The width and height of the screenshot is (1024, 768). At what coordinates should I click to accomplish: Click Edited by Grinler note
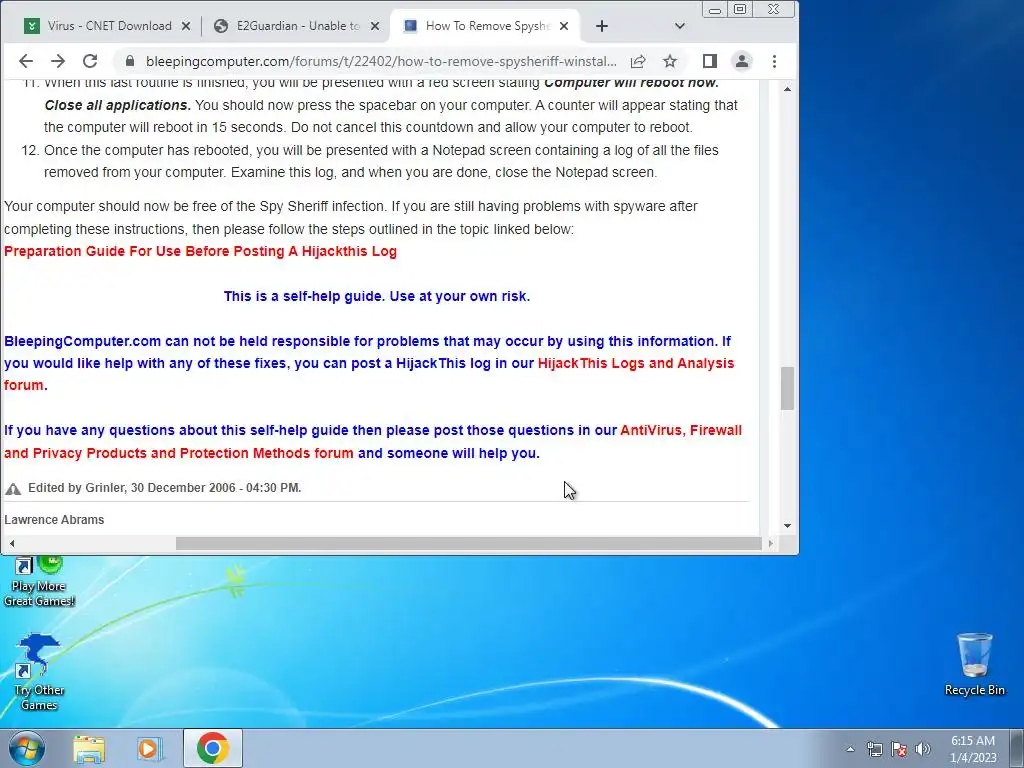click(x=165, y=488)
